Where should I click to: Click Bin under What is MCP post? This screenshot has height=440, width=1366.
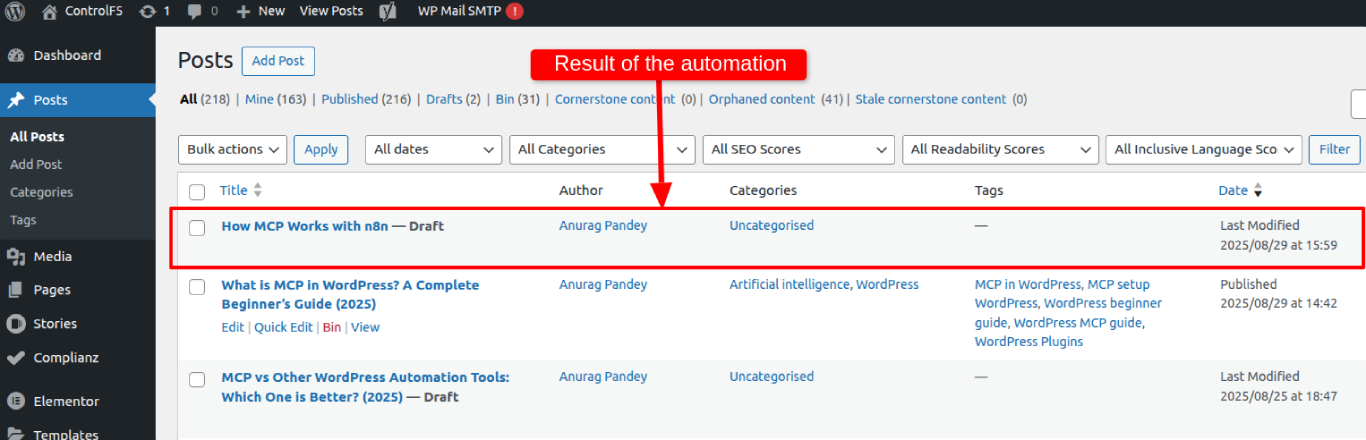pyautogui.click(x=331, y=327)
